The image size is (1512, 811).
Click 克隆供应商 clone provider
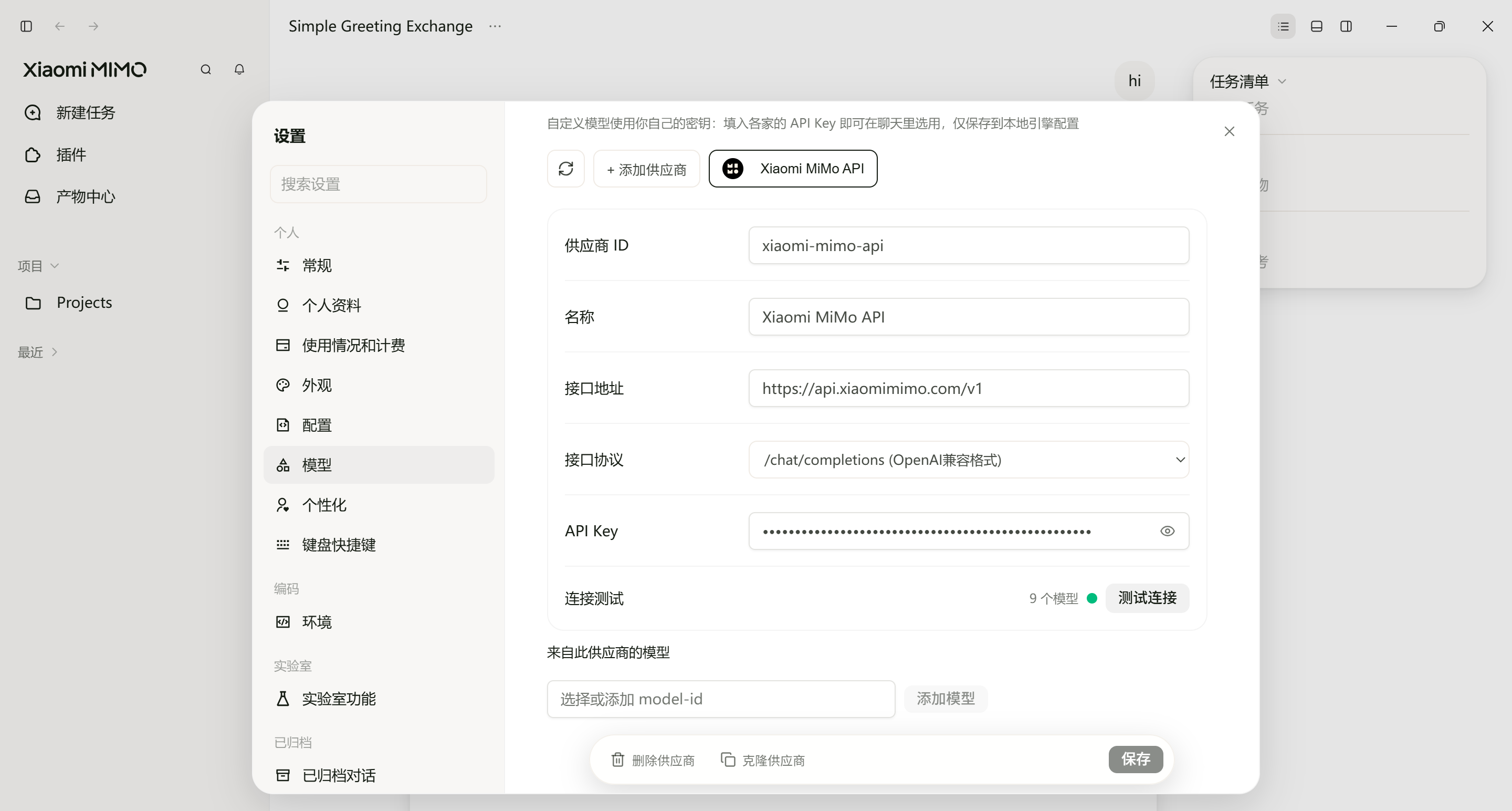[762, 761]
